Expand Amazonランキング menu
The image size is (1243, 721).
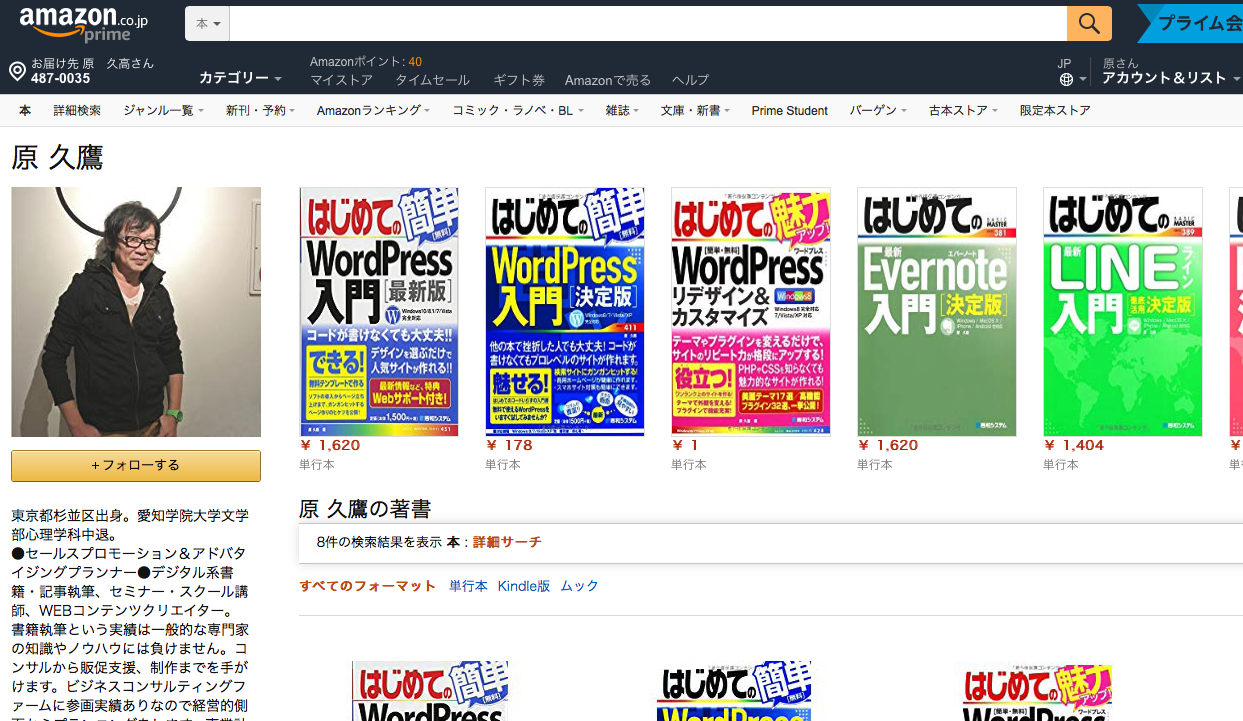coord(373,110)
